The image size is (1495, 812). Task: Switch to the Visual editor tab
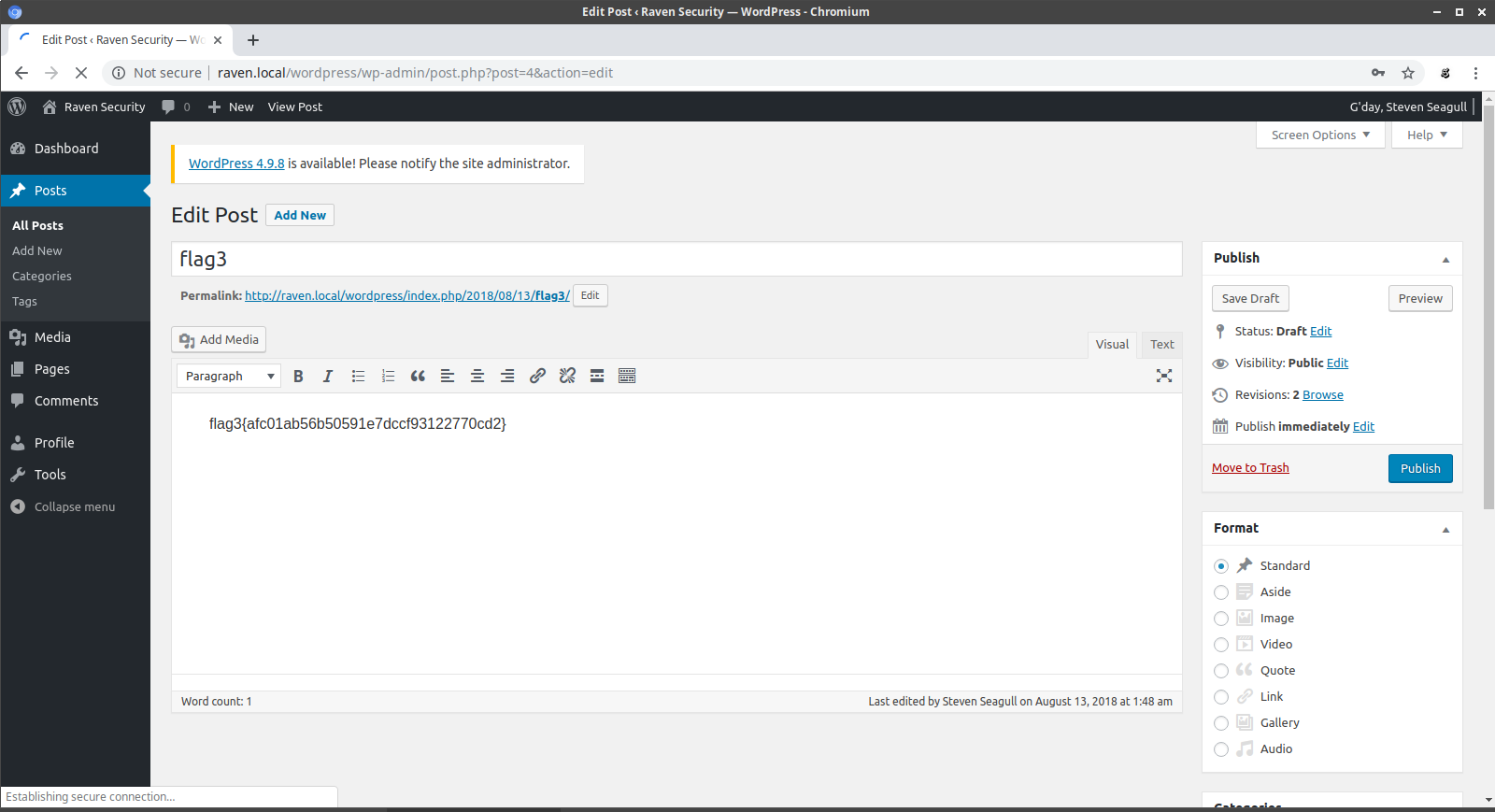[x=1112, y=345]
